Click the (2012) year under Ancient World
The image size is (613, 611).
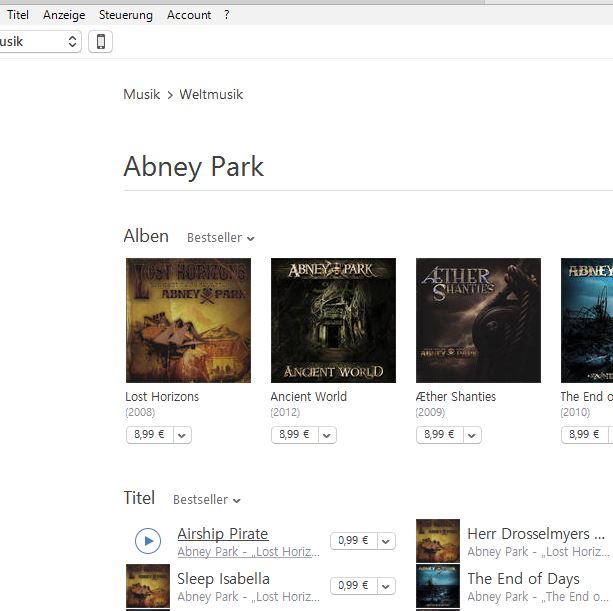tap(285, 412)
